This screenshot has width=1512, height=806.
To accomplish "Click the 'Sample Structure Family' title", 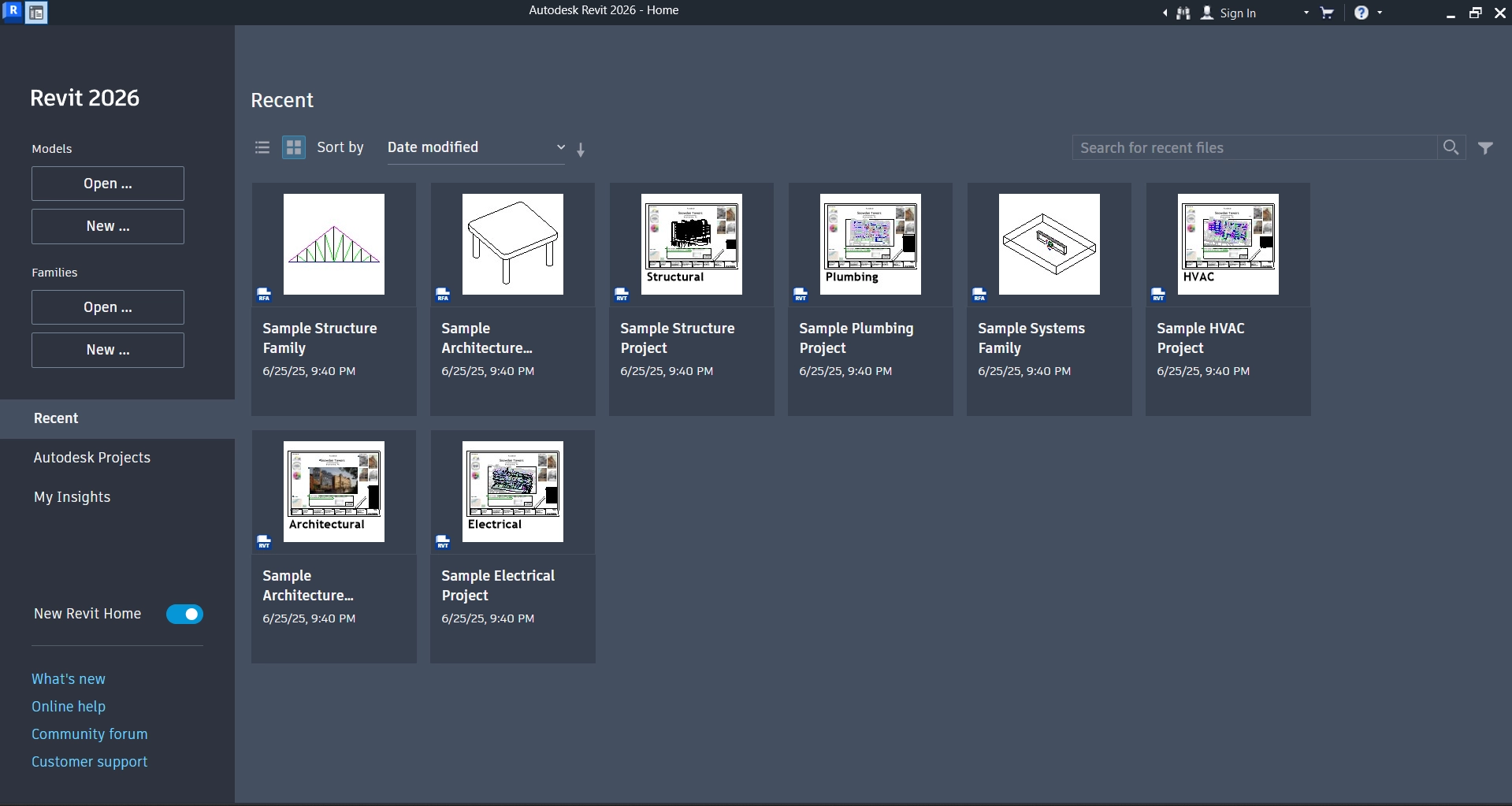I will (320, 338).
